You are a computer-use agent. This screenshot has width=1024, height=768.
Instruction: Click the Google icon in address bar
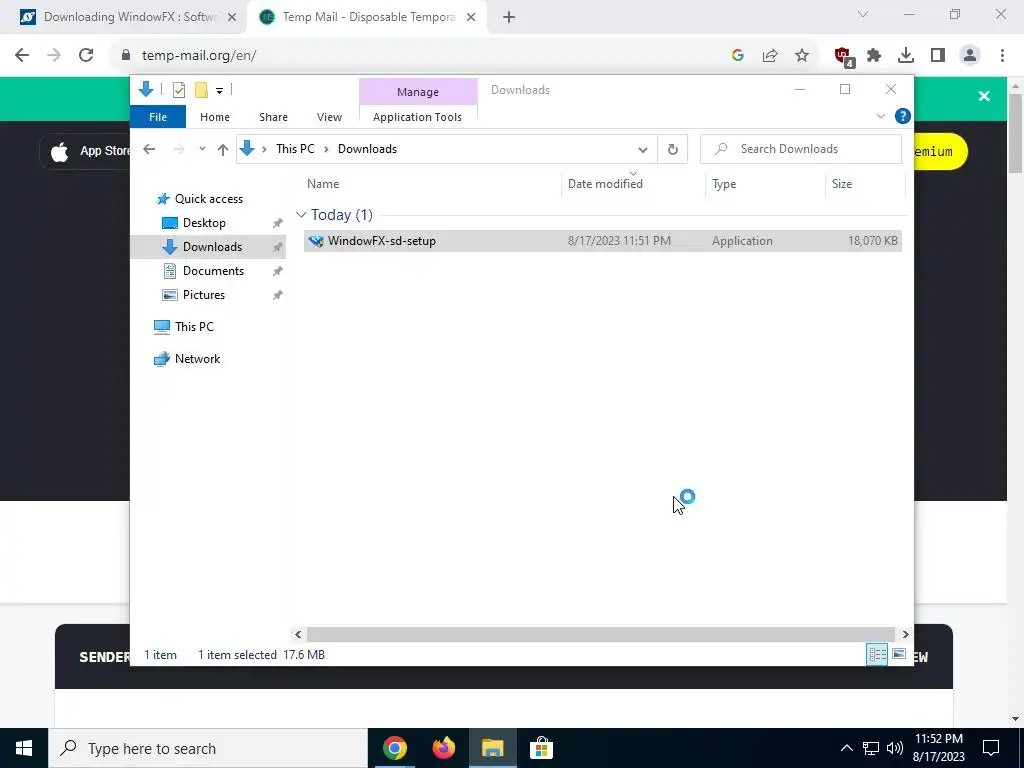click(x=738, y=56)
